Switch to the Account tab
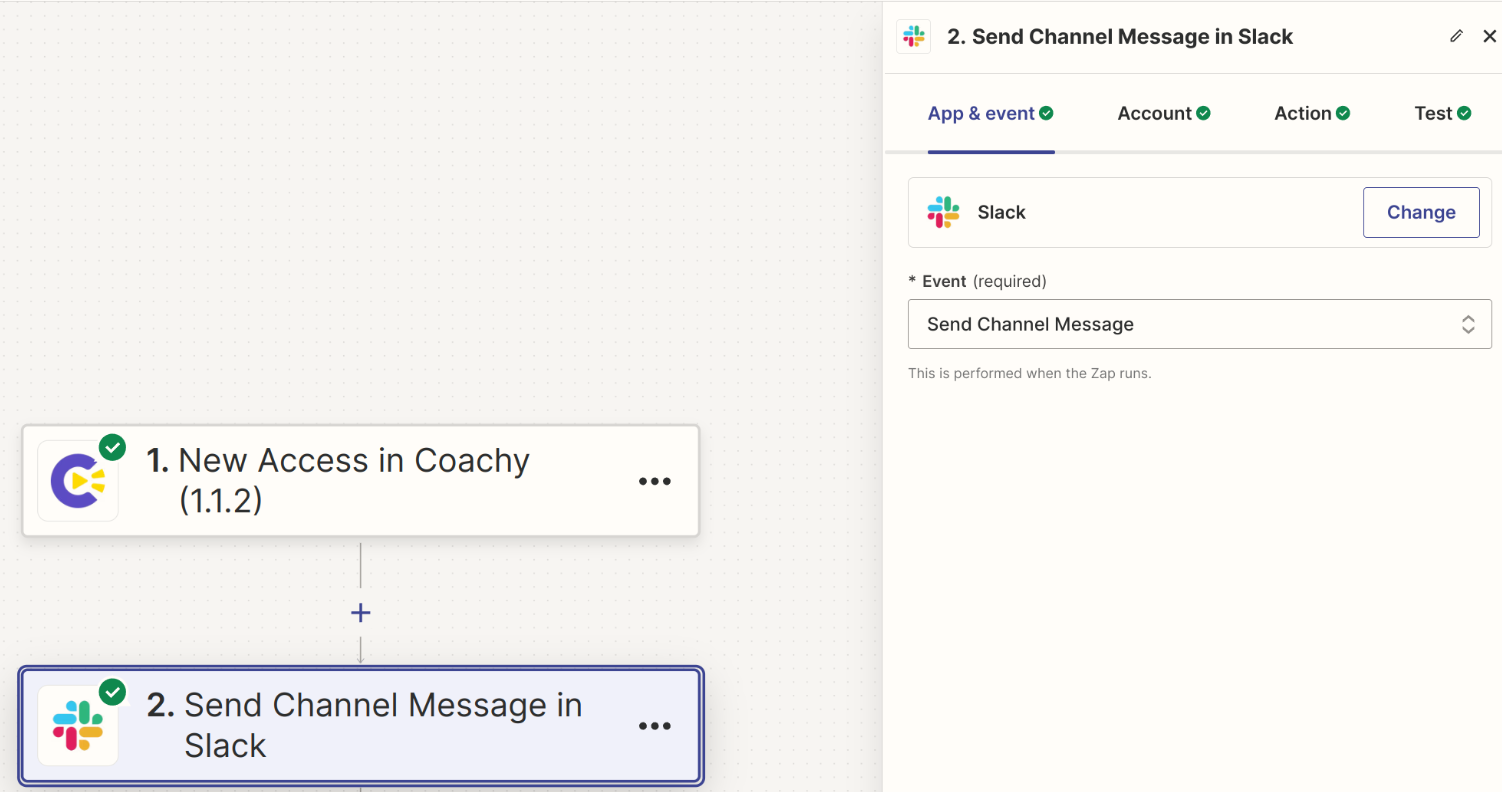This screenshot has height=792, width=1502. (1164, 114)
